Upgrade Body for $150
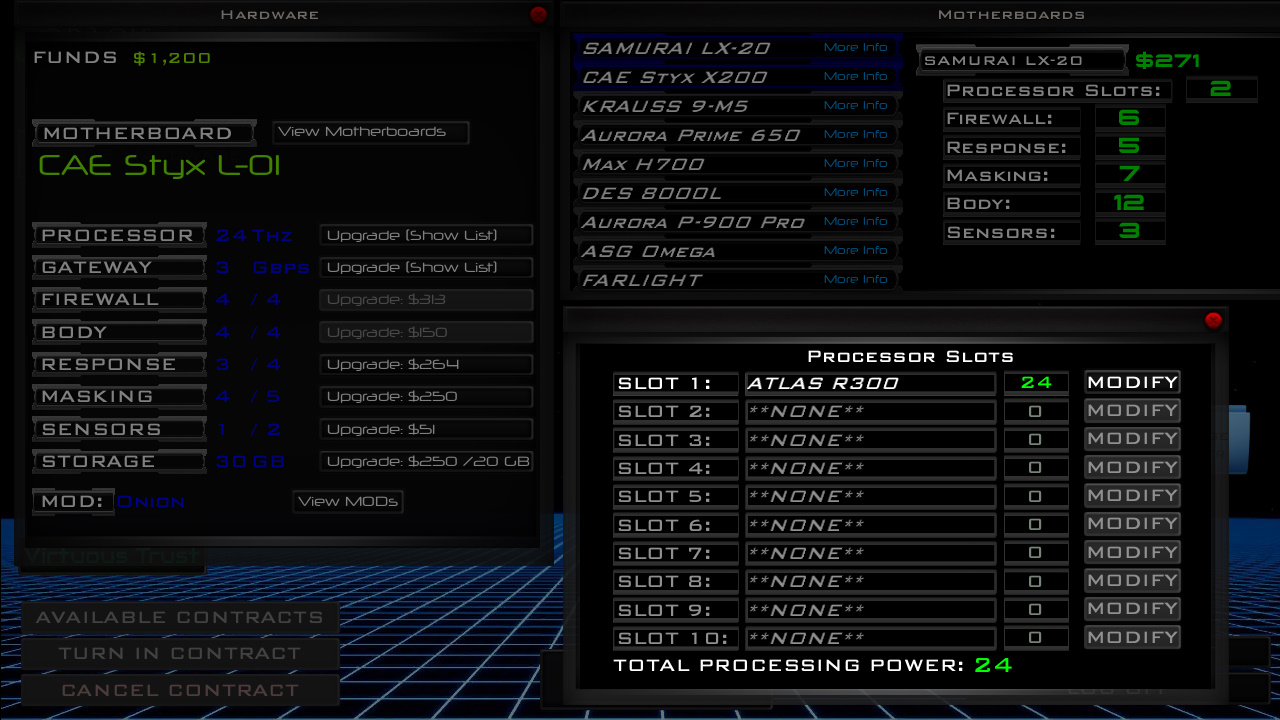This screenshot has width=1280, height=720. coord(426,331)
